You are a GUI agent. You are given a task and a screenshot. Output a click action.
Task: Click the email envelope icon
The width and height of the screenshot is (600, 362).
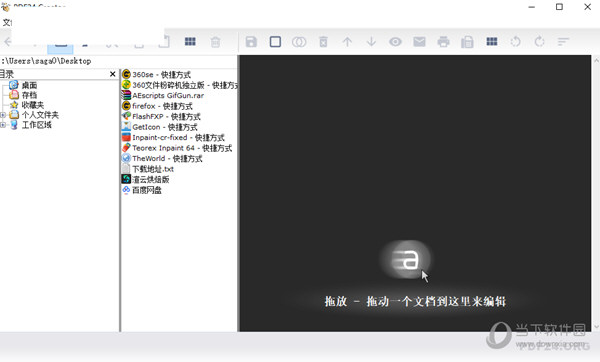pyautogui.click(x=419, y=42)
